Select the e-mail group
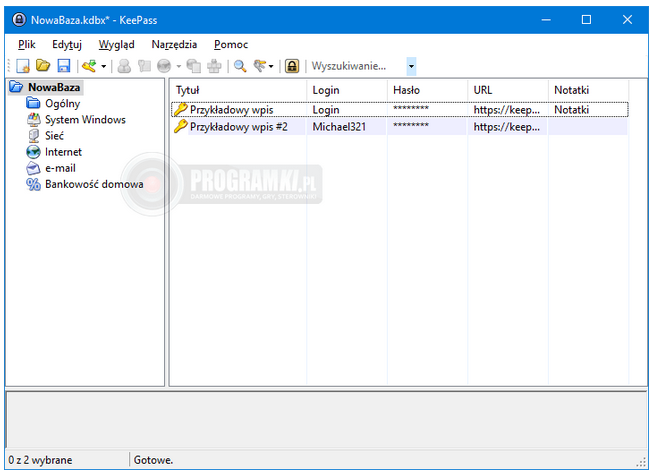 [60, 168]
